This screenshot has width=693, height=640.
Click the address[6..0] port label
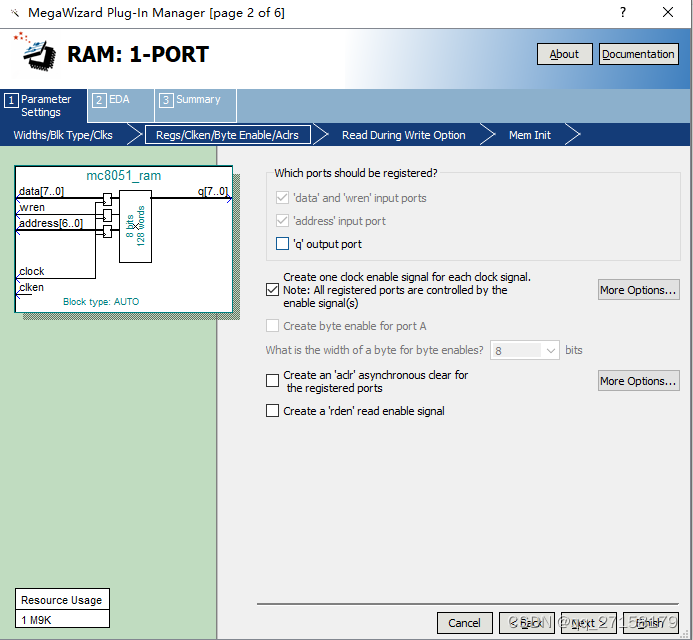tap(50, 223)
